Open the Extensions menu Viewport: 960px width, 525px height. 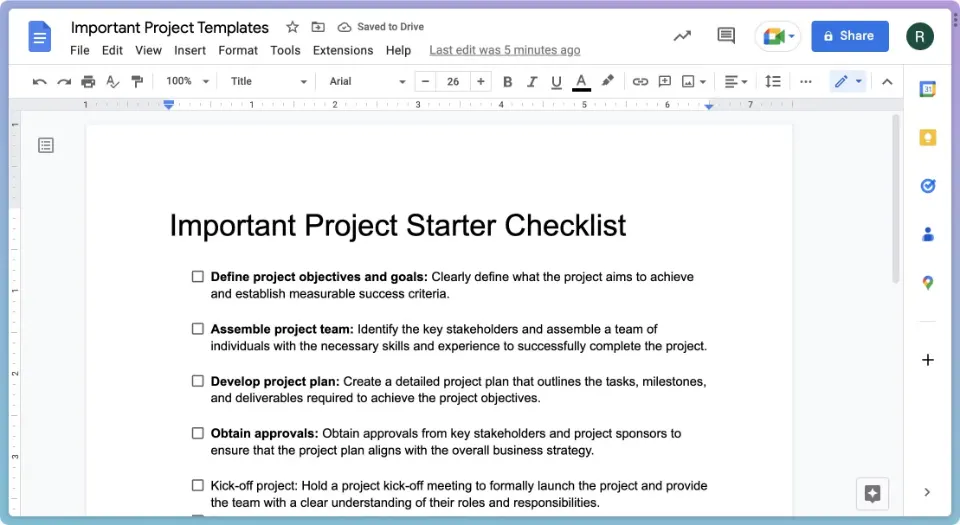click(x=342, y=50)
